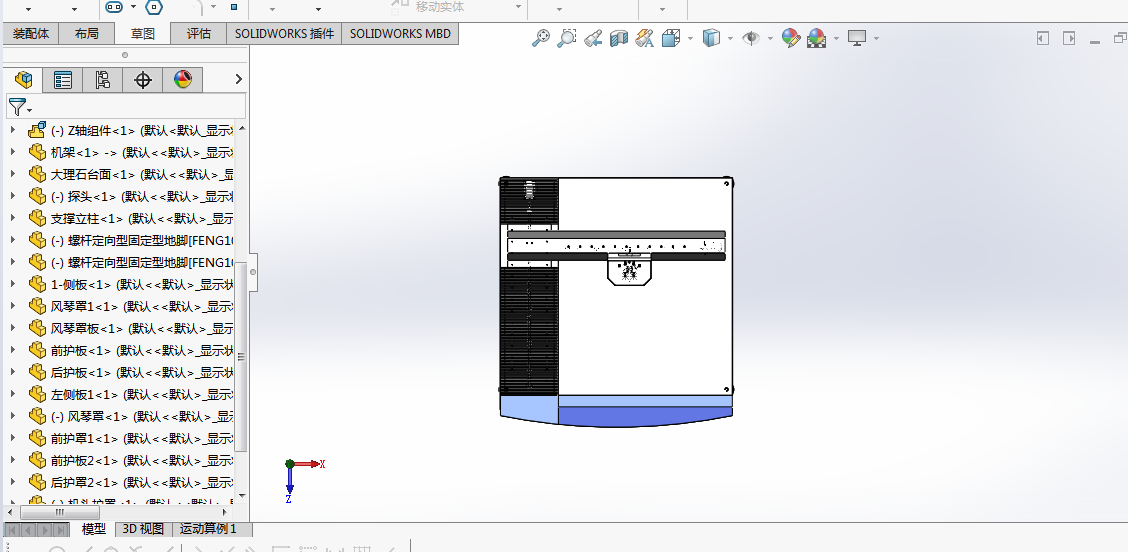
Task: Click the 移动实体 command
Action: click(440, 6)
